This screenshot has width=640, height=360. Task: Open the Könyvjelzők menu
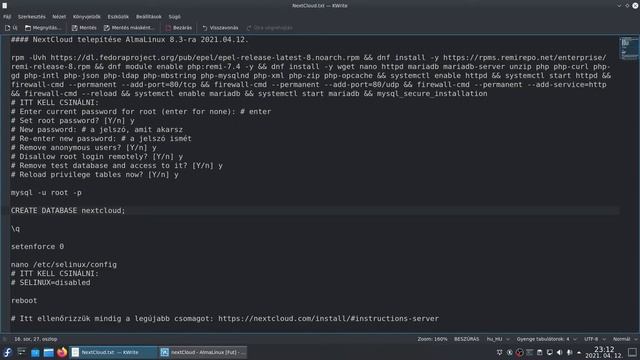[87, 17]
